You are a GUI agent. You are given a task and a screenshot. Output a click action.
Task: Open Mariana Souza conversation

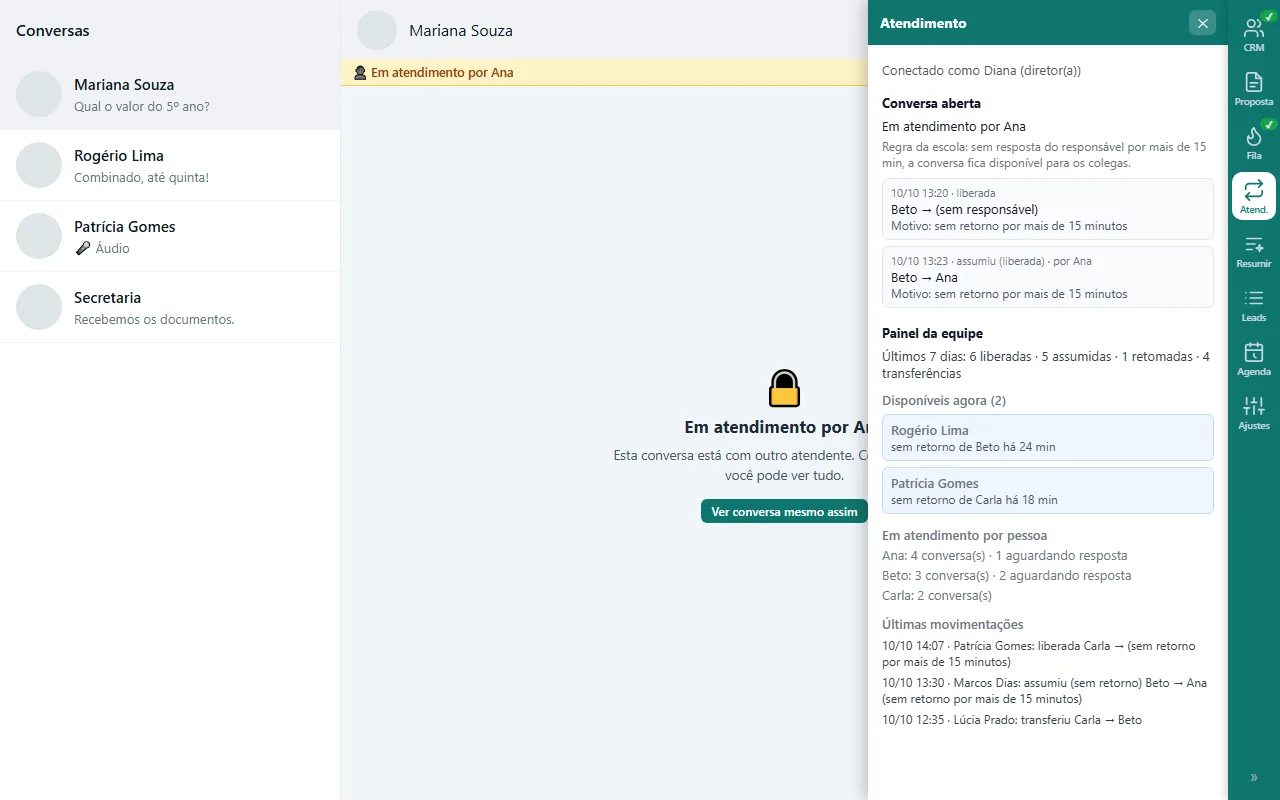pos(170,94)
